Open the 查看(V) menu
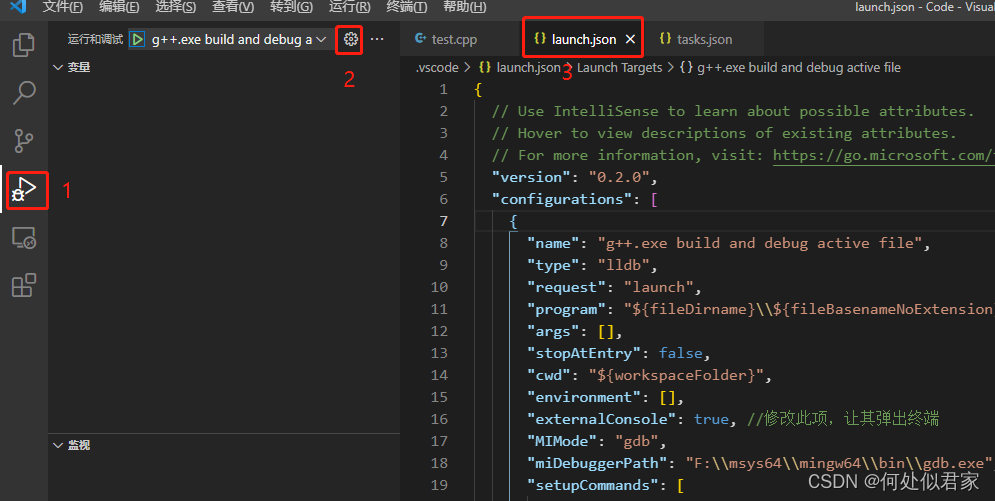The width and height of the screenshot is (995, 501). [233, 7]
